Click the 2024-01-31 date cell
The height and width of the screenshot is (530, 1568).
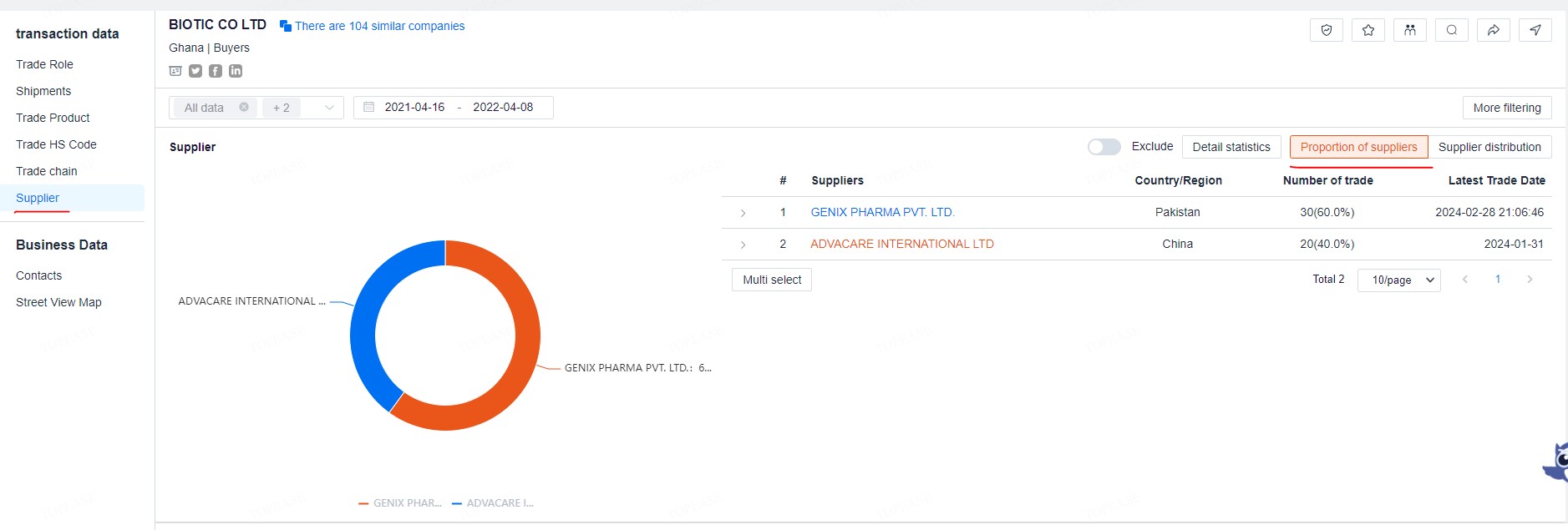1514,244
